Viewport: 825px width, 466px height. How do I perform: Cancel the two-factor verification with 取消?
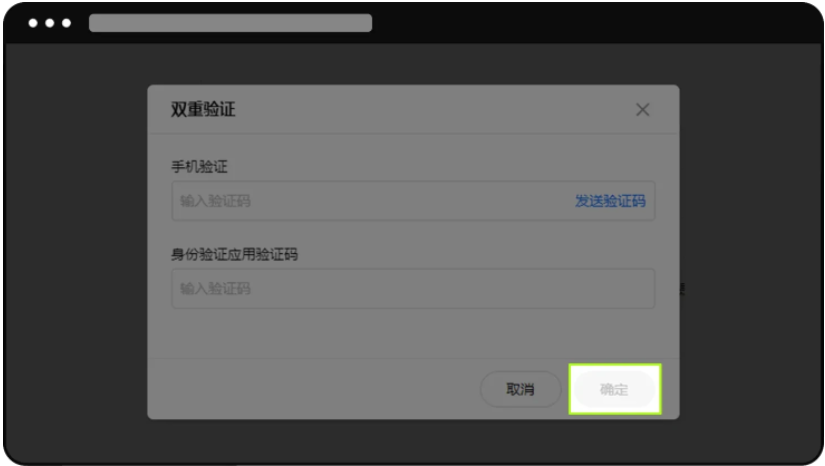click(x=520, y=389)
